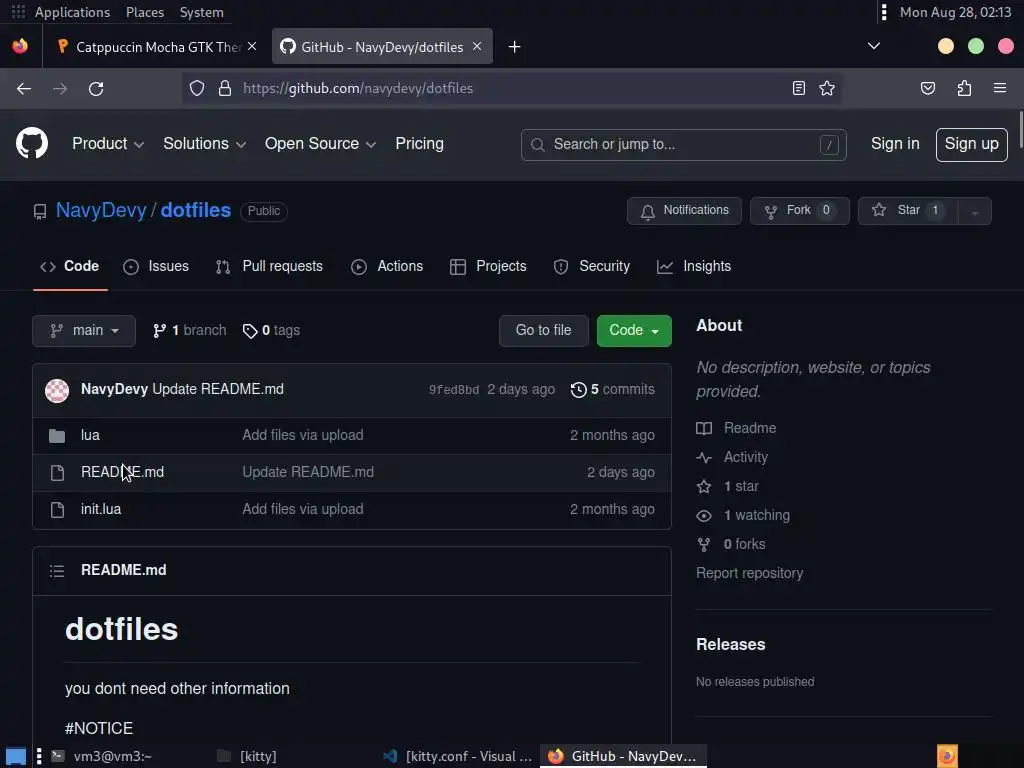Open the Actions tab
The image size is (1024, 768).
[x=387, y=266]
